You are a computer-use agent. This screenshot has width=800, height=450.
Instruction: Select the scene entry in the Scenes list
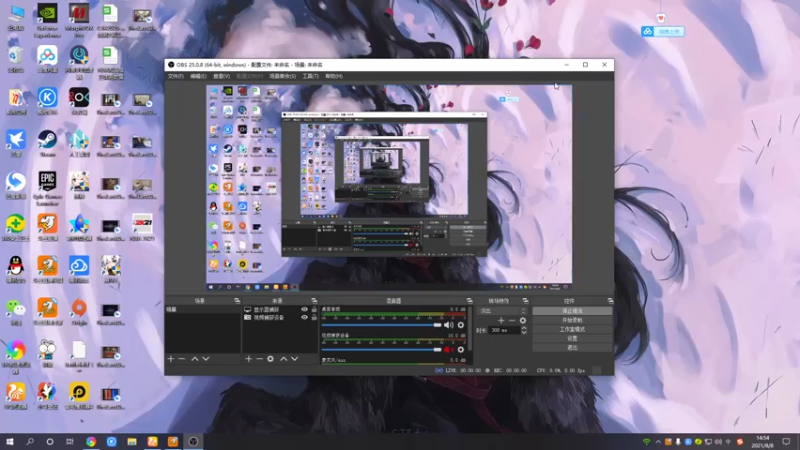[203, 309]
